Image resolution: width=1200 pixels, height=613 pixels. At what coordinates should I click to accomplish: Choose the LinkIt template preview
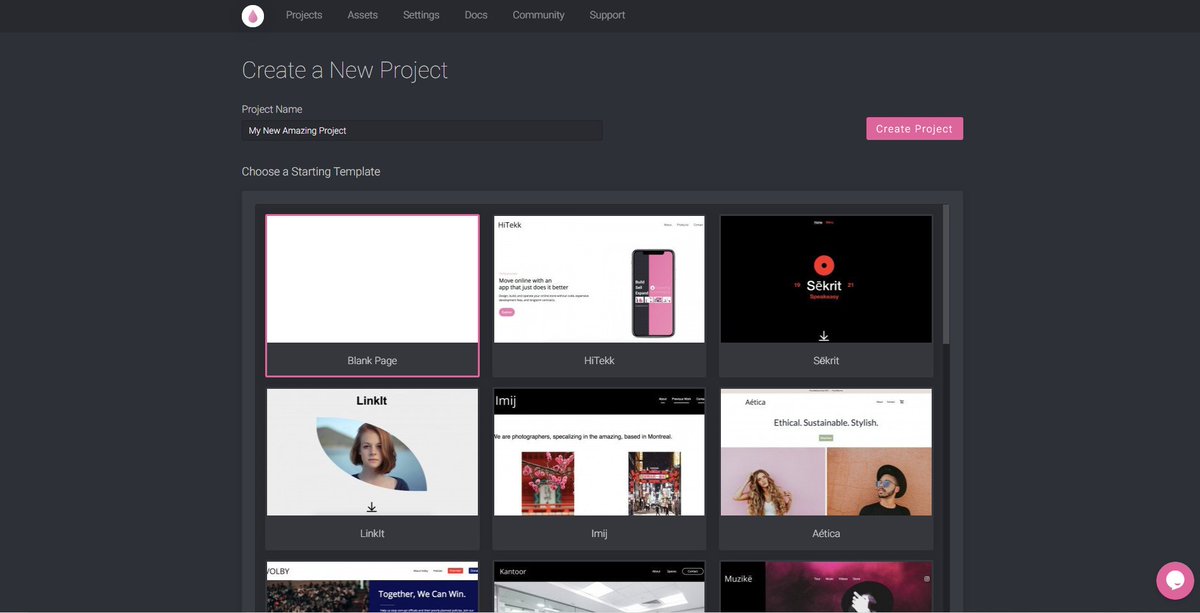372,452
